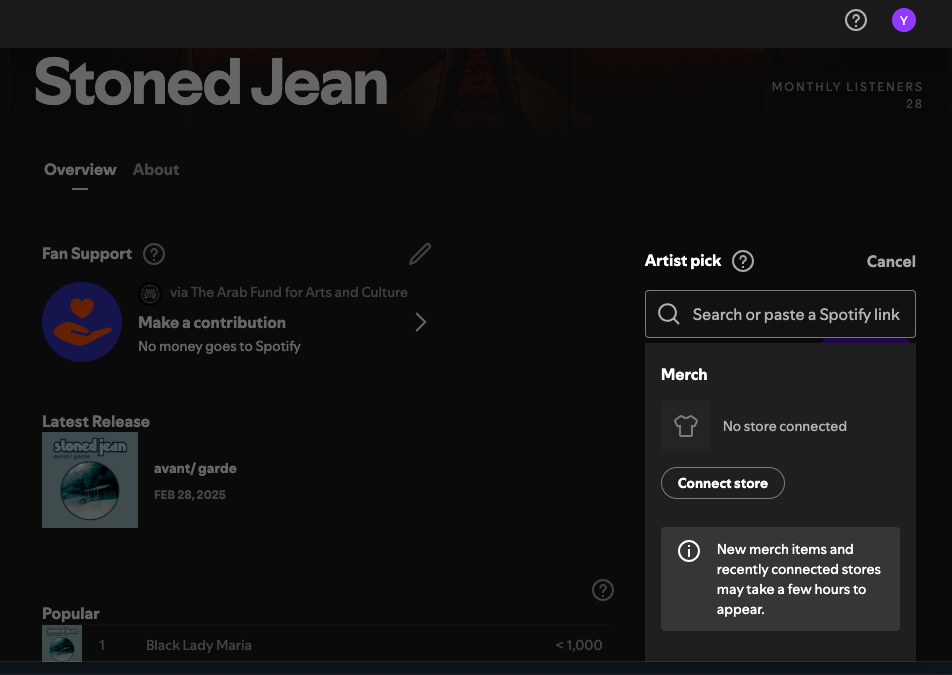Click the Fan Support heart-in-hand icon
952x675 pixels.
click(82, 322)
